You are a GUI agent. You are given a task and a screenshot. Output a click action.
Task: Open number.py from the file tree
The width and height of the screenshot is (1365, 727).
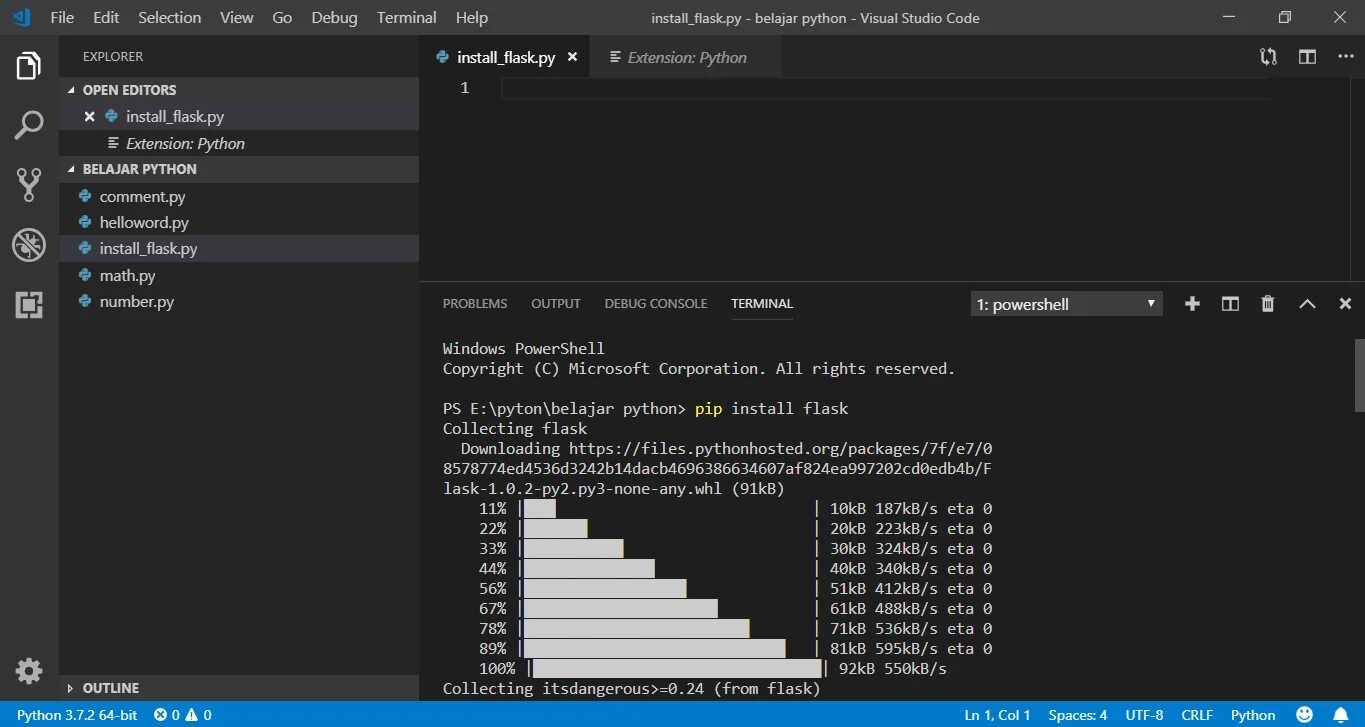coord(239,301)
